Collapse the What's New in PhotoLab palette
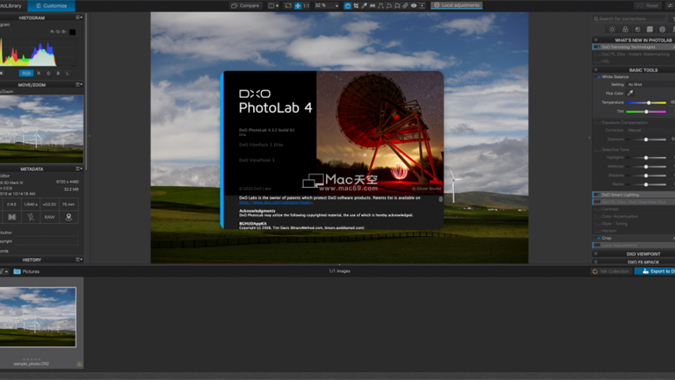 (x=596, y=40)
